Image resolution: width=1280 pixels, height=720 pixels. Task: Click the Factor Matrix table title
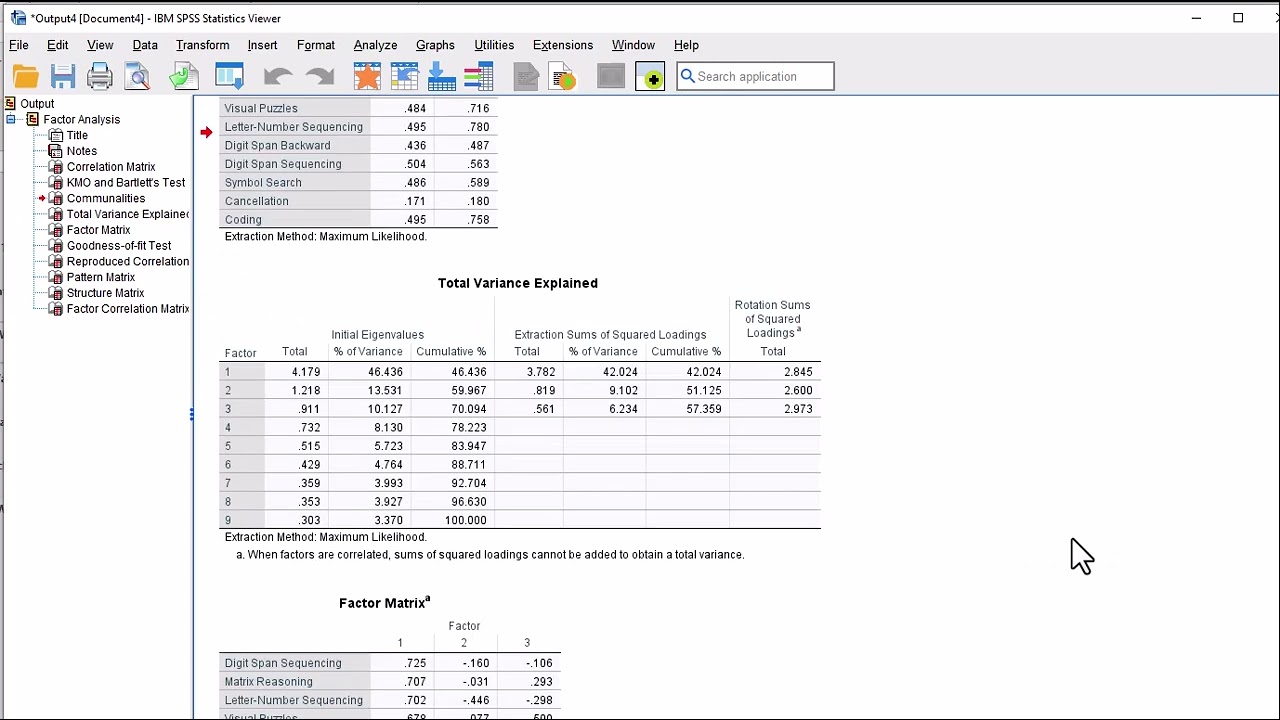[x=384, y=603]
